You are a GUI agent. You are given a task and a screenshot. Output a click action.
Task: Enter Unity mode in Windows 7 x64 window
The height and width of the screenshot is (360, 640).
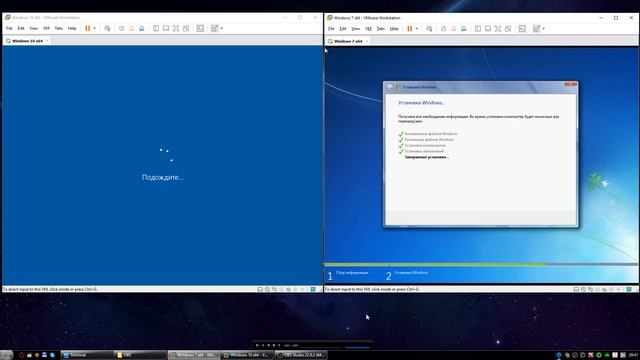[x=508, y=29]
